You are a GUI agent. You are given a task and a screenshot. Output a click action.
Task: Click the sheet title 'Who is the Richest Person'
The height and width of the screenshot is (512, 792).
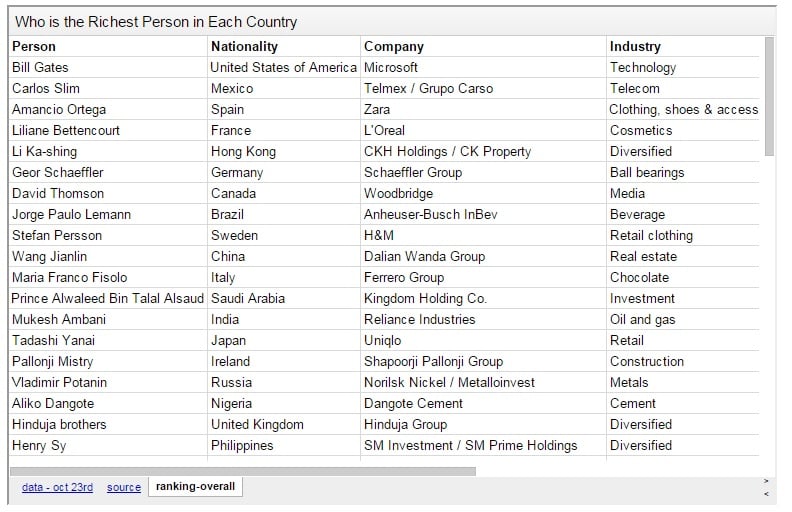(156, 21)
